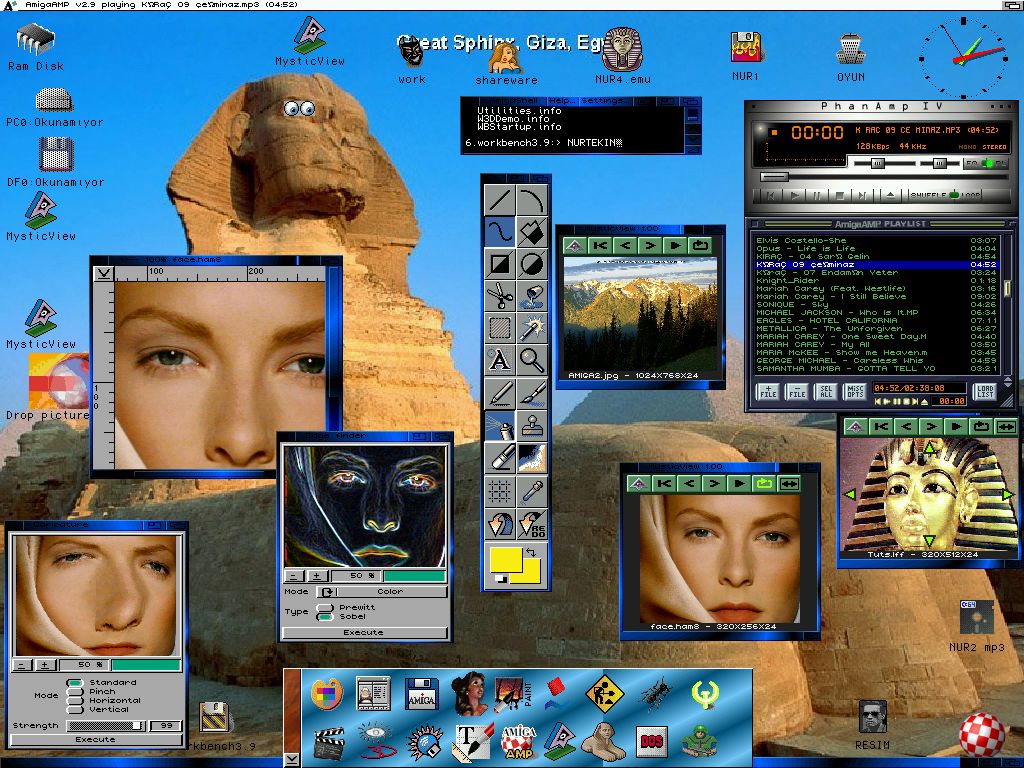Click the Strength value field showing 99

click(x=166, y=726)
